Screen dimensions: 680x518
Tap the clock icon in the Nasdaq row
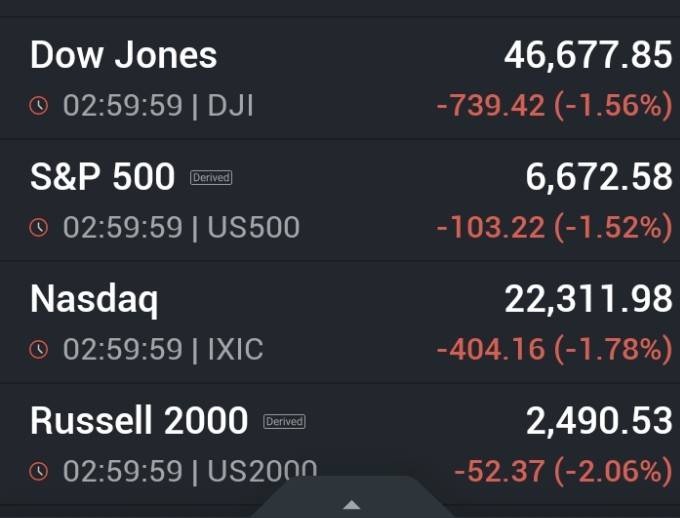pos(39,349)
